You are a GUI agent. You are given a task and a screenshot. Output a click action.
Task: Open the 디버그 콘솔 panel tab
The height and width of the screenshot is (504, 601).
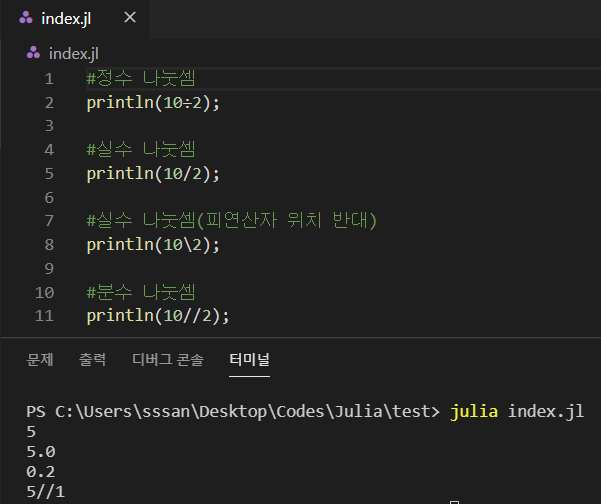(167, 359)
